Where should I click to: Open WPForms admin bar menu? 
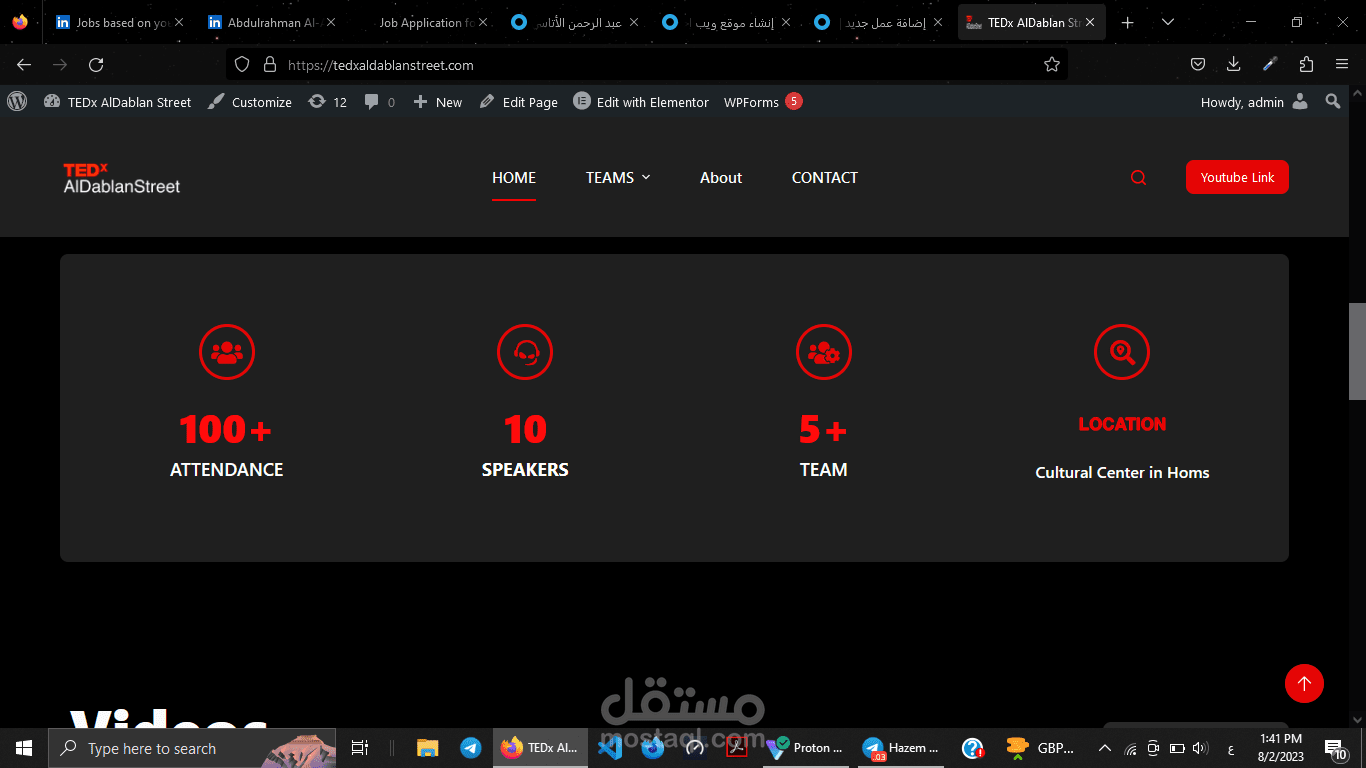pos(763,102)
